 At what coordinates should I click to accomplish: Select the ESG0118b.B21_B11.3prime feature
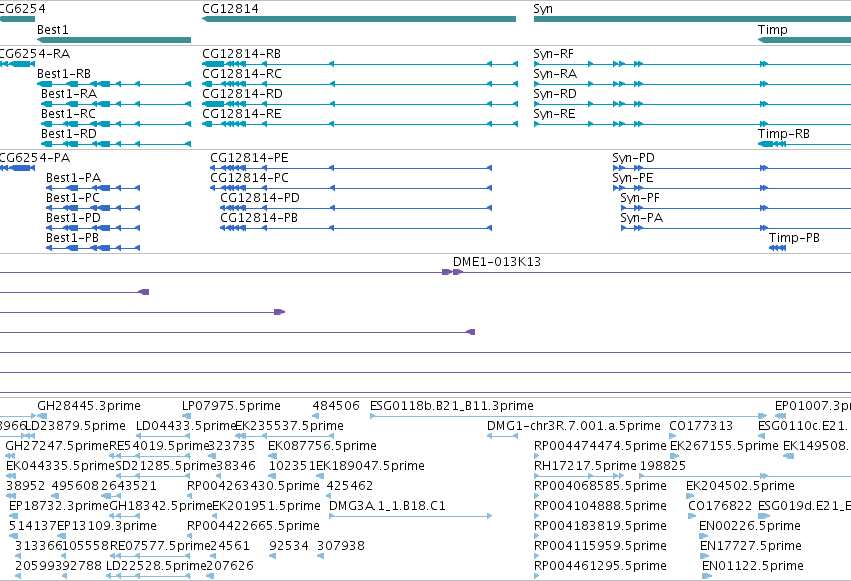tap(568, 416)
